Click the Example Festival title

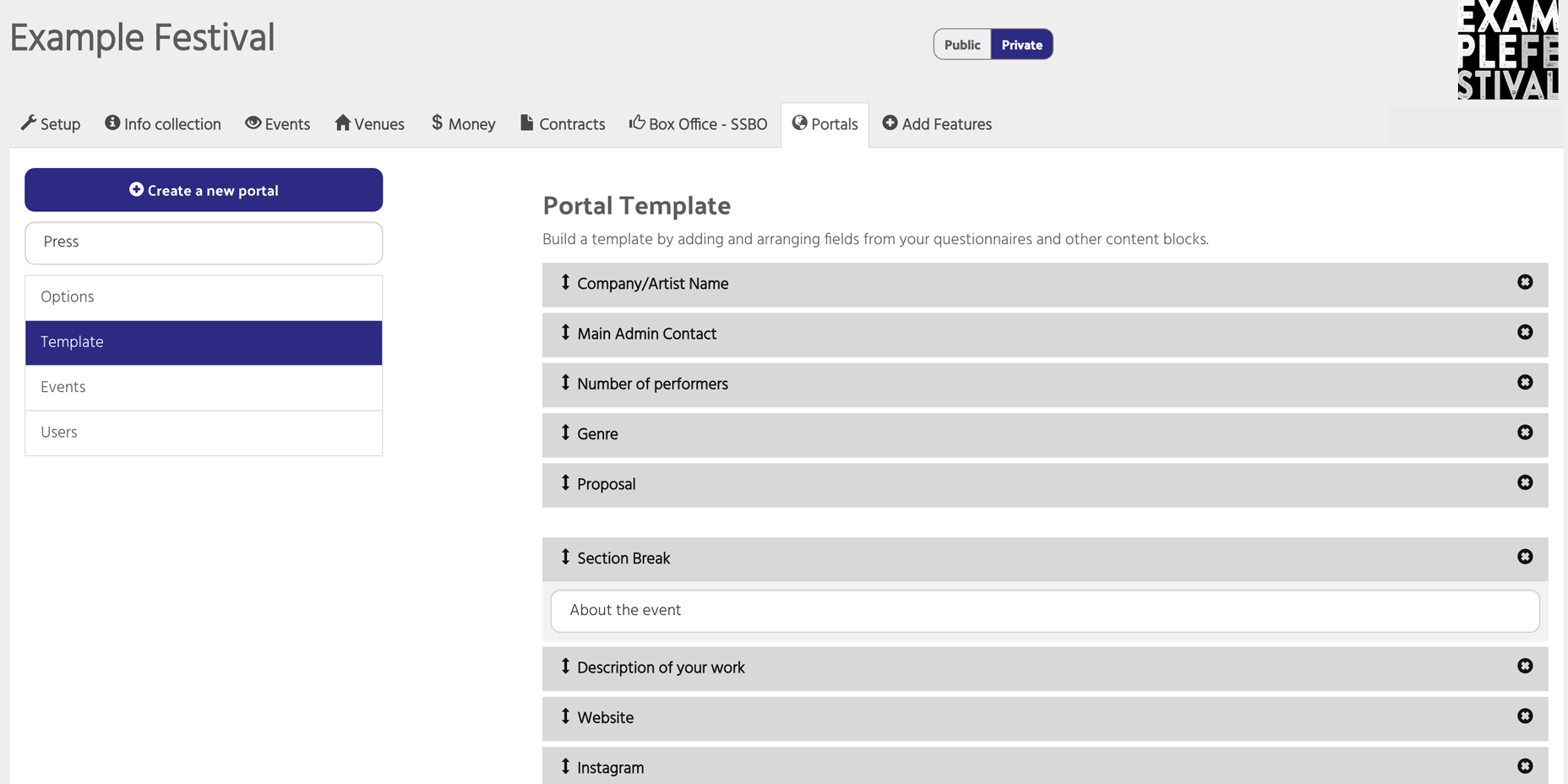143,38
